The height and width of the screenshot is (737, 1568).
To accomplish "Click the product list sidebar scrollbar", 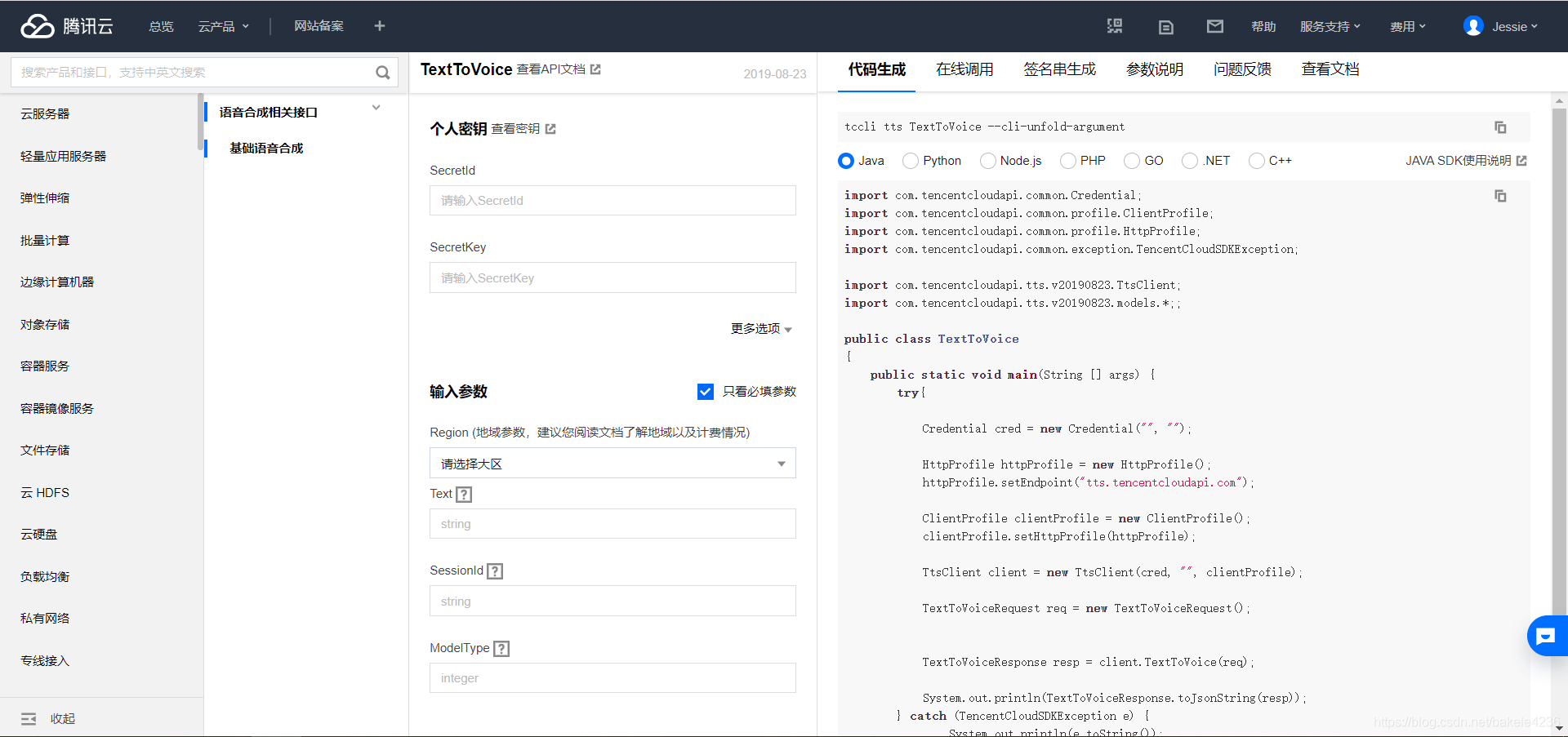I will tap(200, 122).
